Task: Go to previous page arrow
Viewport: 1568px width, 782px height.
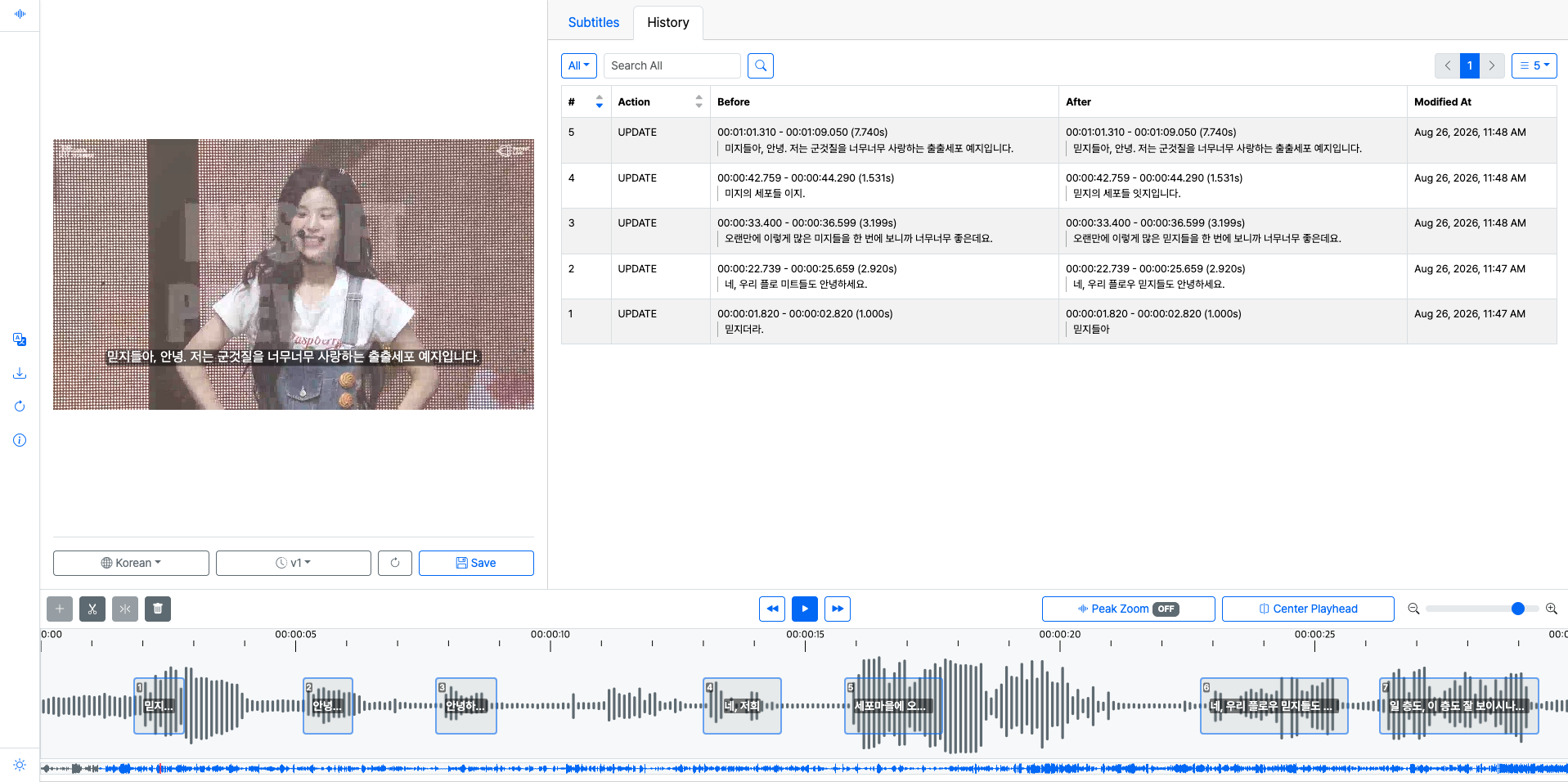Action: tap(1448, 65)
